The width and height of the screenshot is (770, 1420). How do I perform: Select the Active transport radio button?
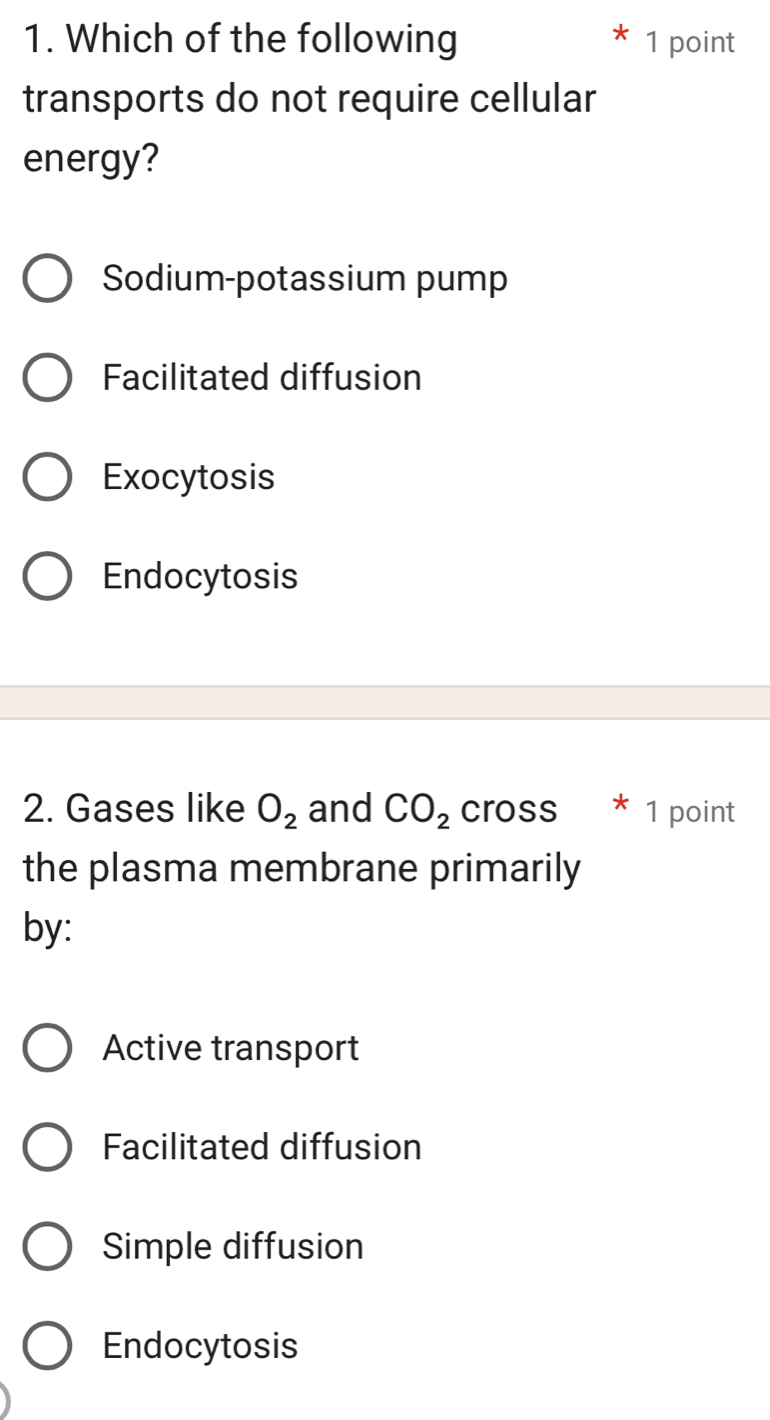(47, 1049)
